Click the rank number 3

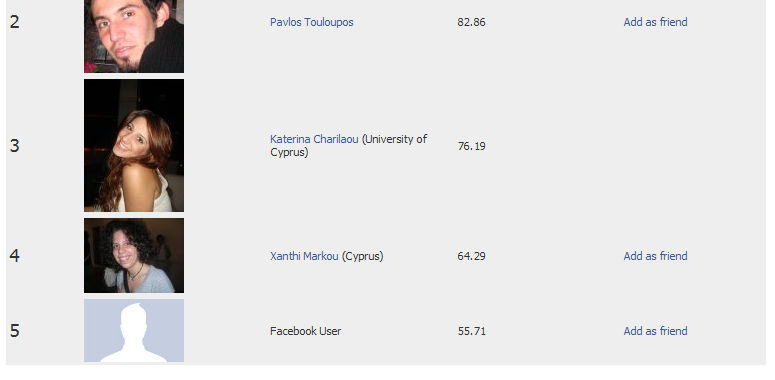(x=14, y=146)
